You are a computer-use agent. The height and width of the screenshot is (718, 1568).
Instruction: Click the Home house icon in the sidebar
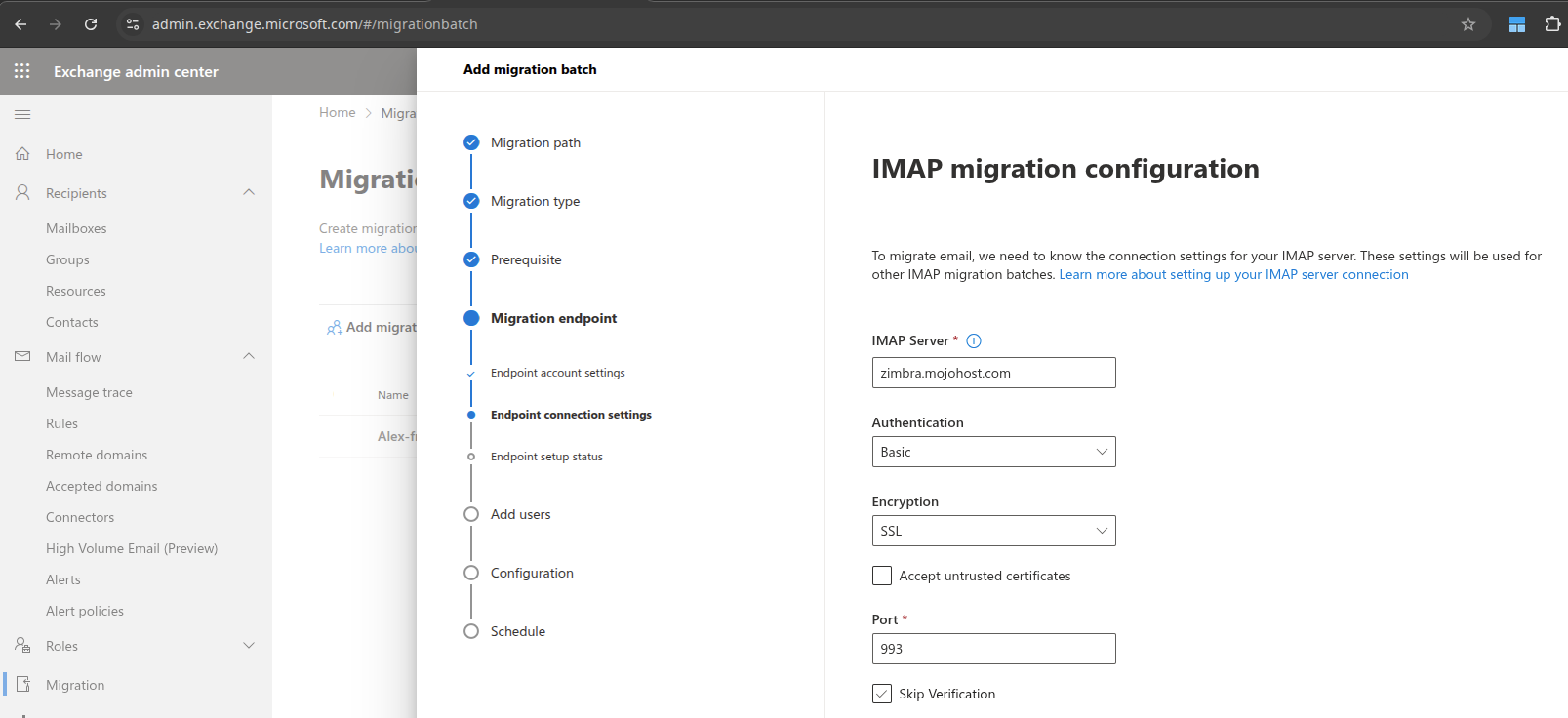pos(22,154)
